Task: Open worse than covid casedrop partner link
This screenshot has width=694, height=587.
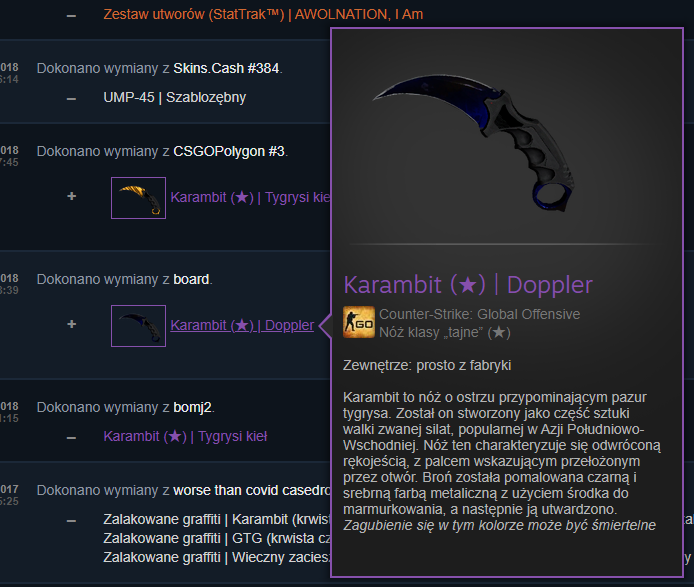Action: tap(252, 490)
